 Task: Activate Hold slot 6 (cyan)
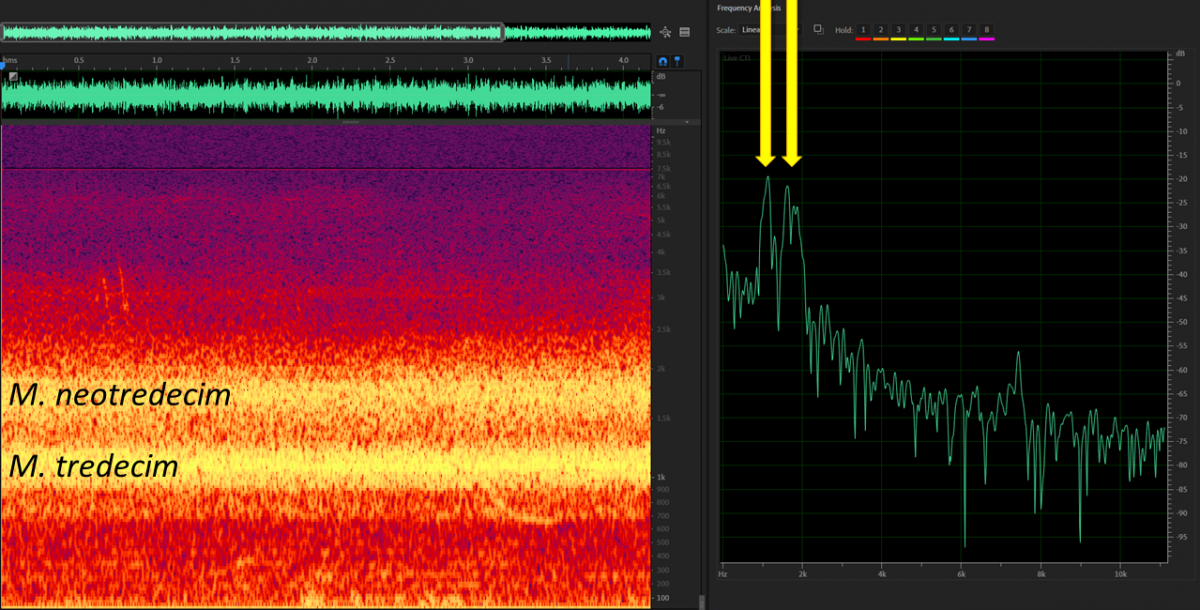pyautogui.click(x=952, y=30)
